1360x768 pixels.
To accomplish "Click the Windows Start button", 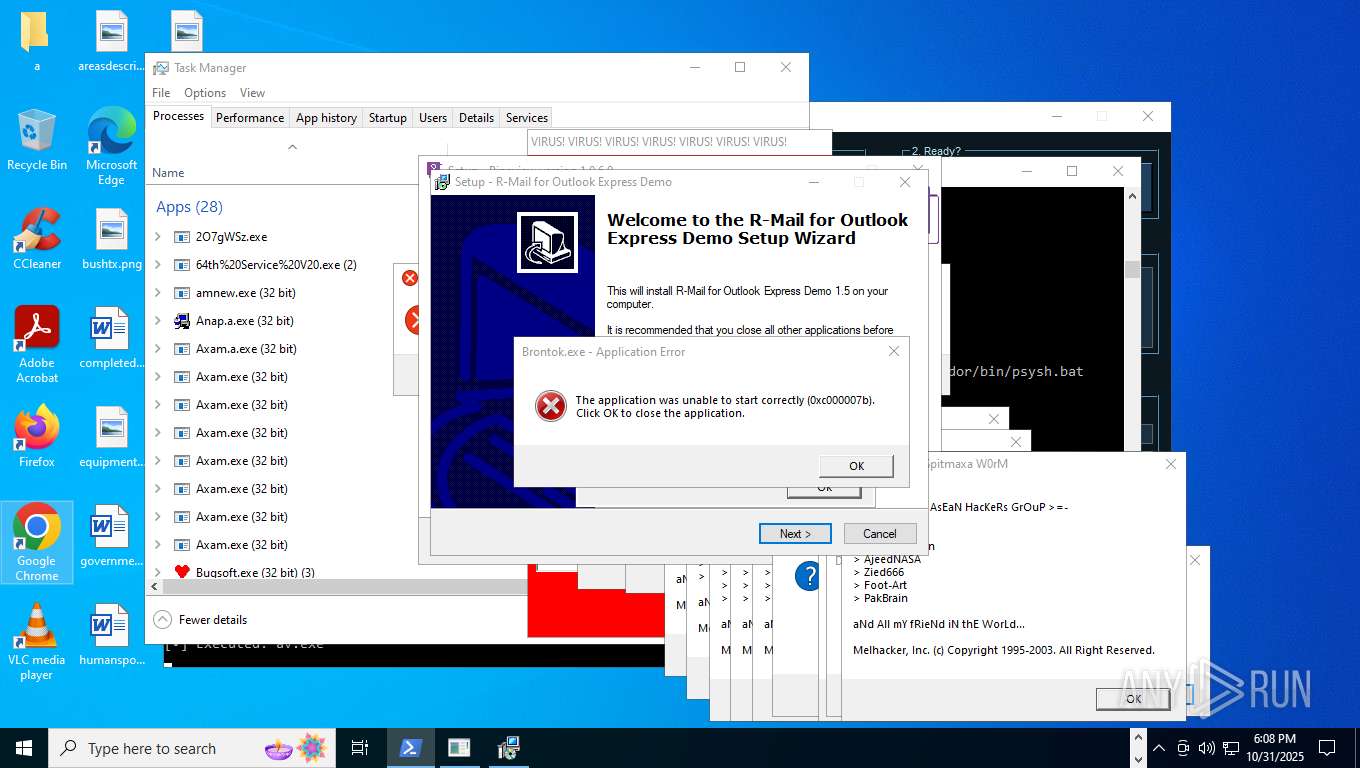I will click(24, 748).
